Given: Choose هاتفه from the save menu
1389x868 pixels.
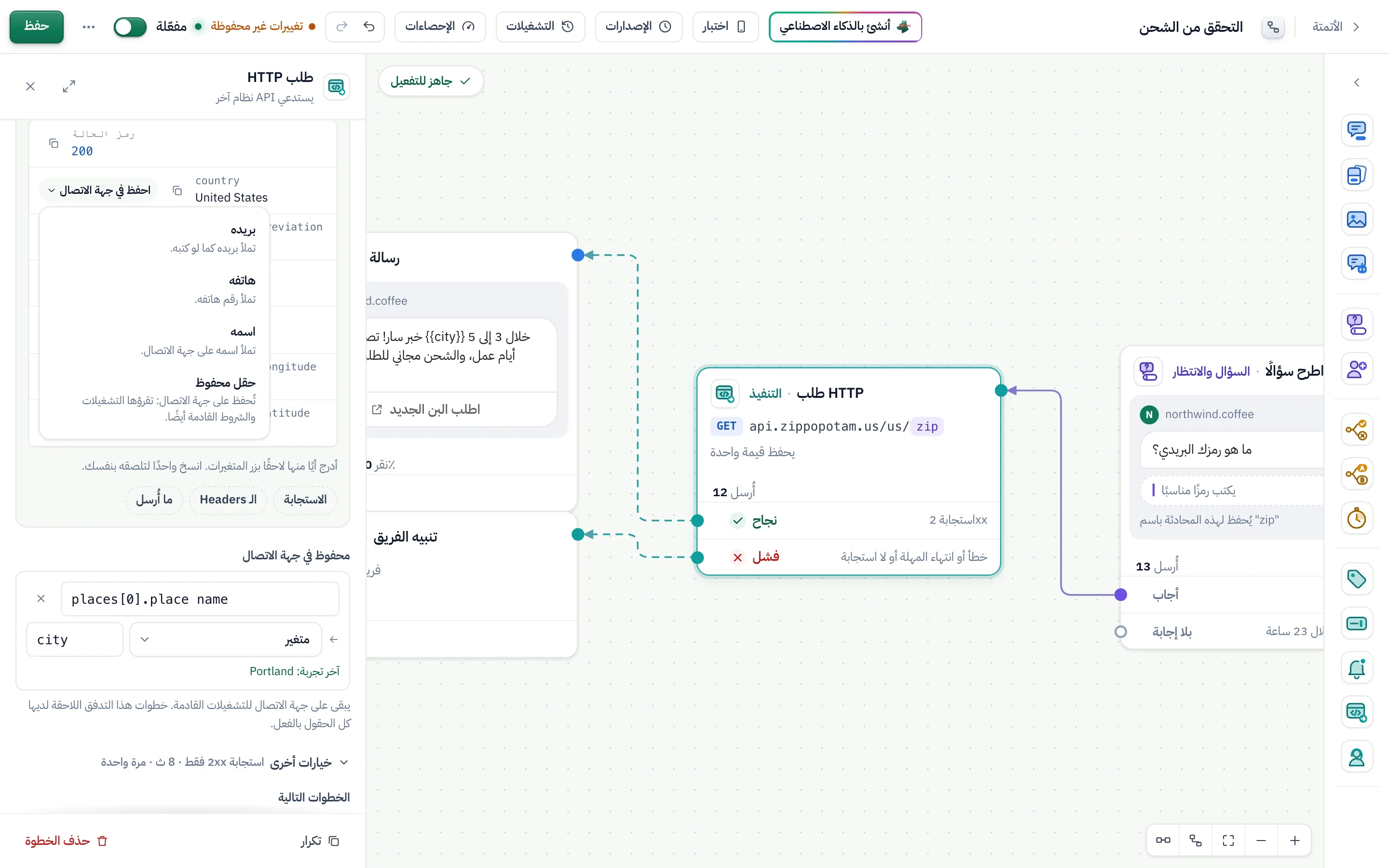Looking at the screenshot, I should tap(154, 289).
